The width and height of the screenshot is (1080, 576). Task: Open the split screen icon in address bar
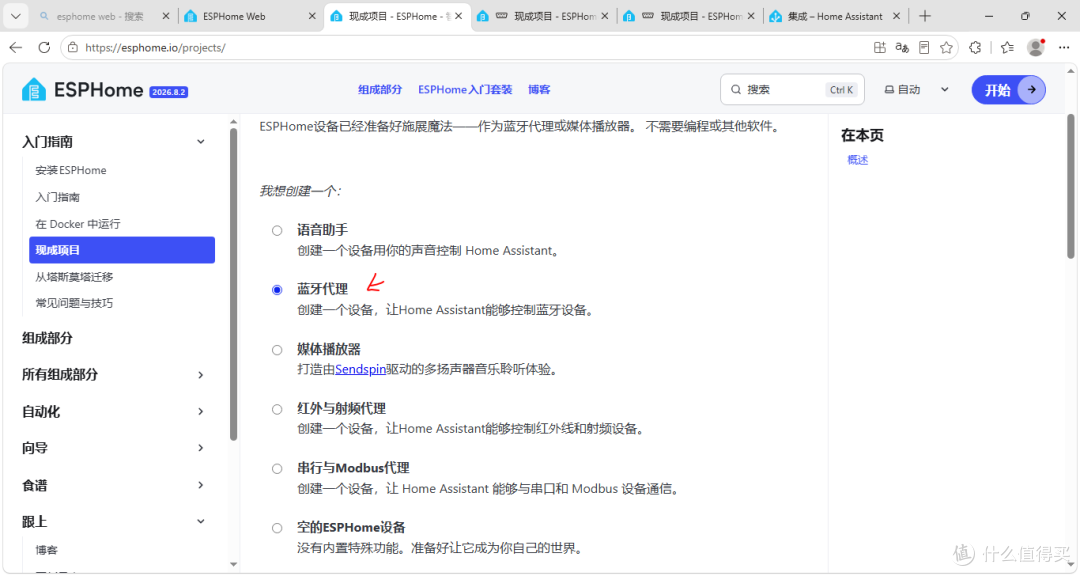(880, 48)
